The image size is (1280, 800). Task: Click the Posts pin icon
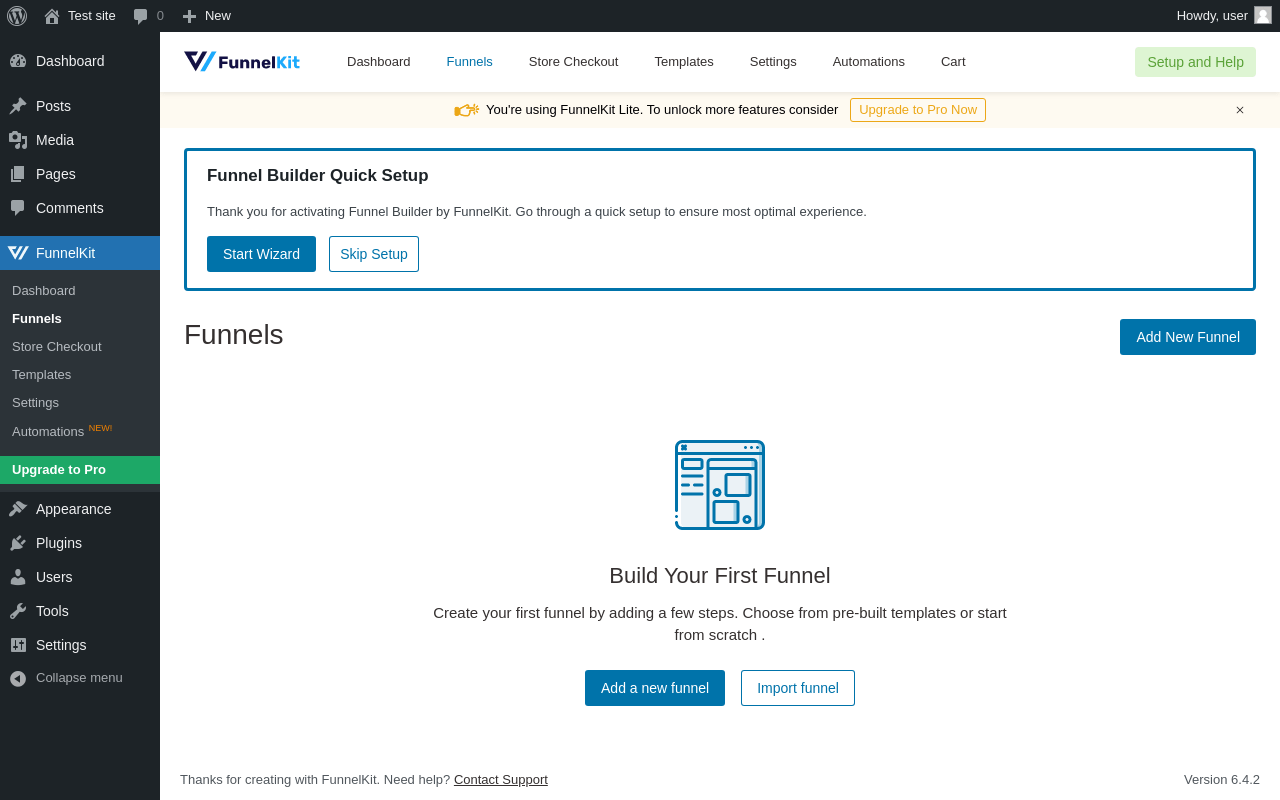18,106
